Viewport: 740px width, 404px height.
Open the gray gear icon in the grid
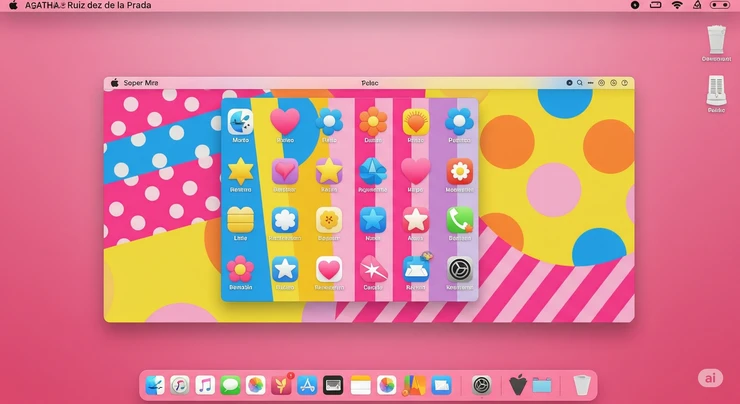coord(460,269)
